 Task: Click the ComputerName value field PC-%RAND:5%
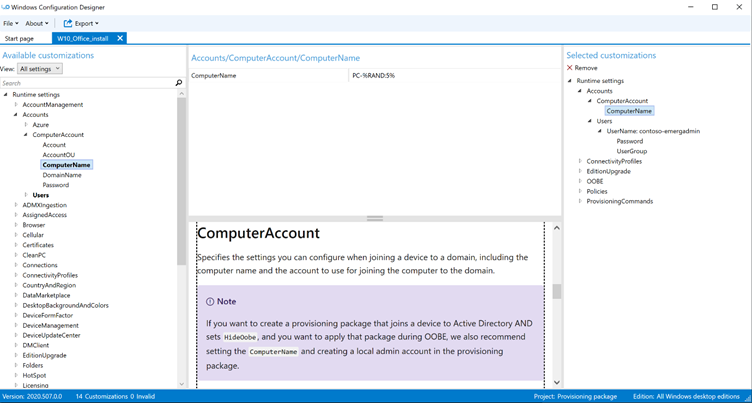(454, 76)
